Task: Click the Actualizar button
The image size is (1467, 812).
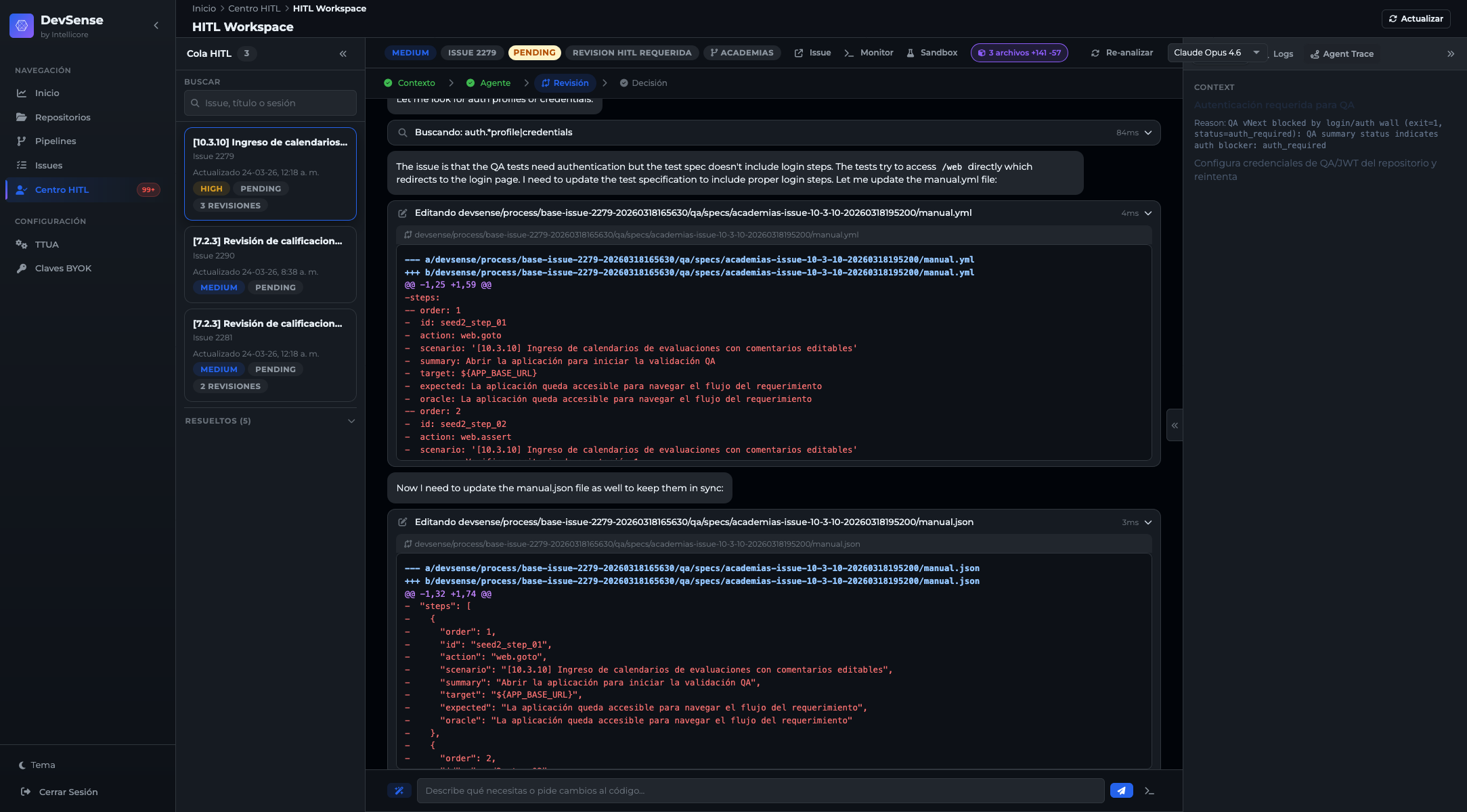Action: point(1416,19)
